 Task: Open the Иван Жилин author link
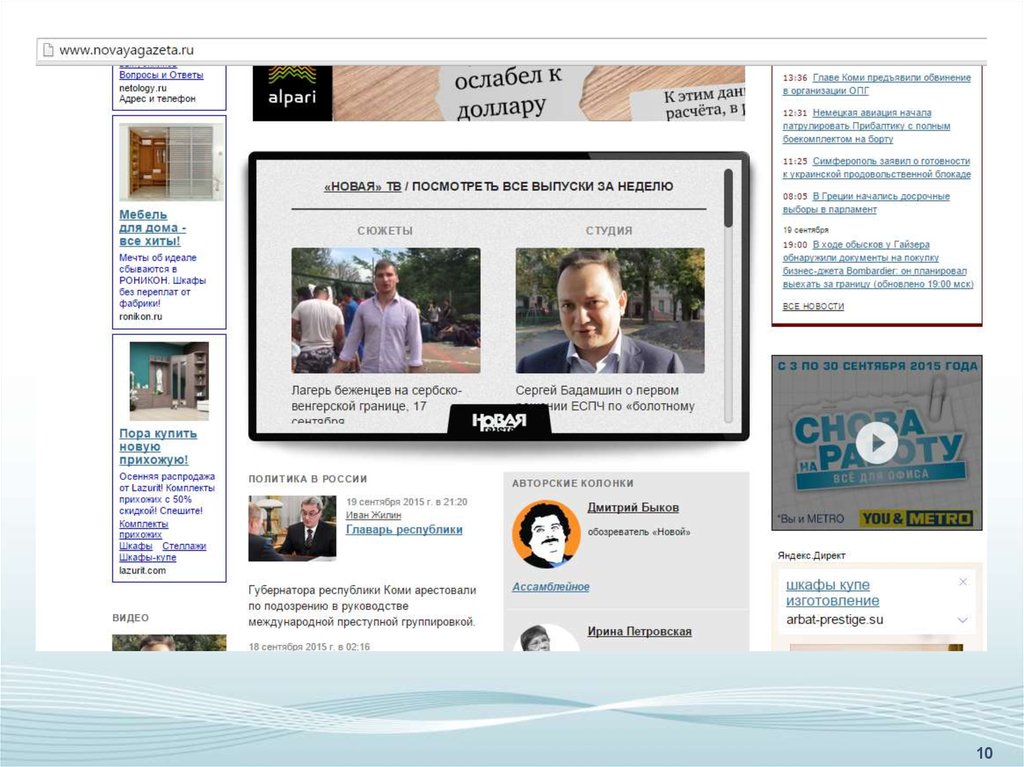point(373,515)
